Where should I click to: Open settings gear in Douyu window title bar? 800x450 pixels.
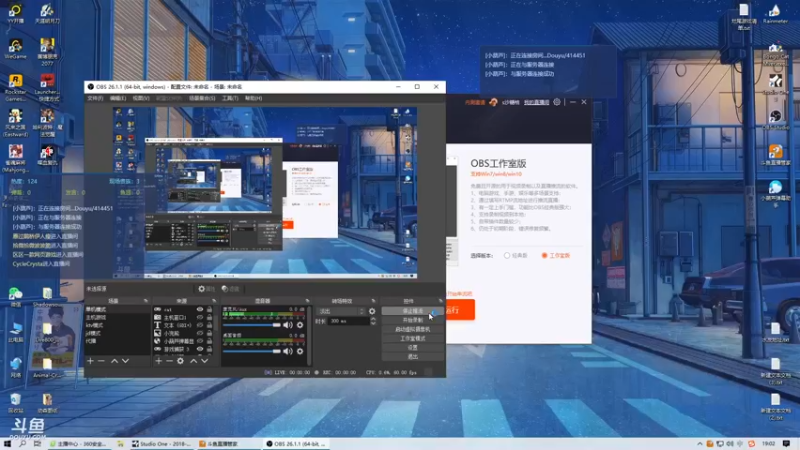pyautogui.click(x=557, y=102)
